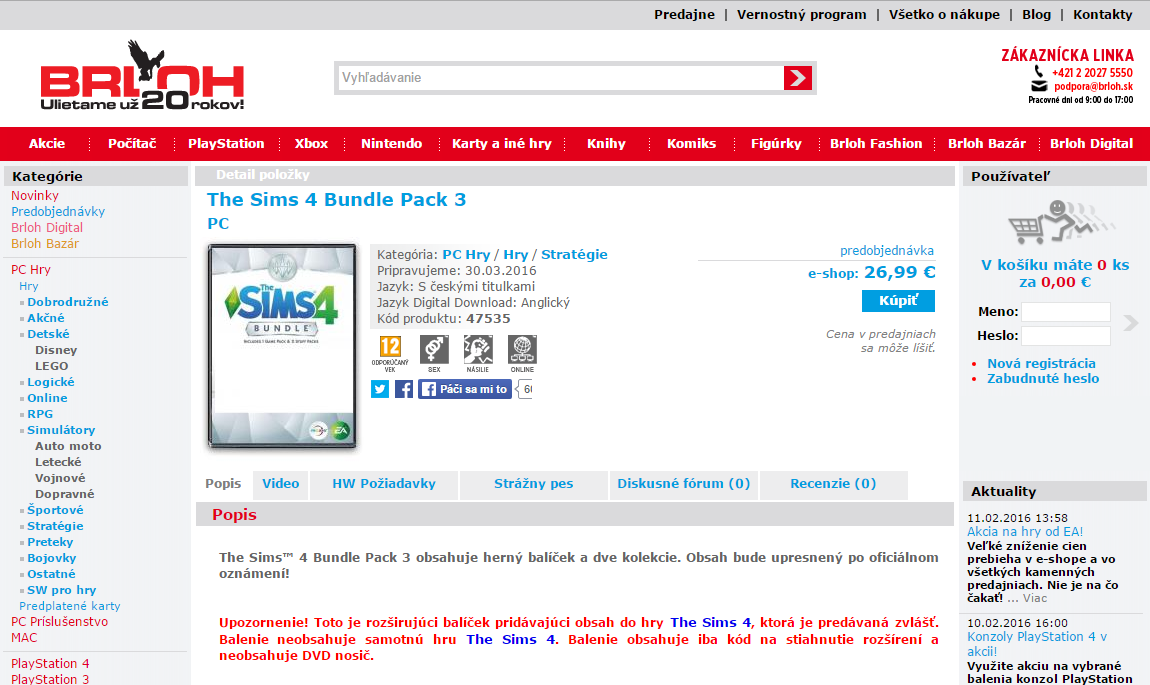Viewport: 1150px width, 685px height.
Task: Open Nintendo in the red menu
Action: point(391,143)
